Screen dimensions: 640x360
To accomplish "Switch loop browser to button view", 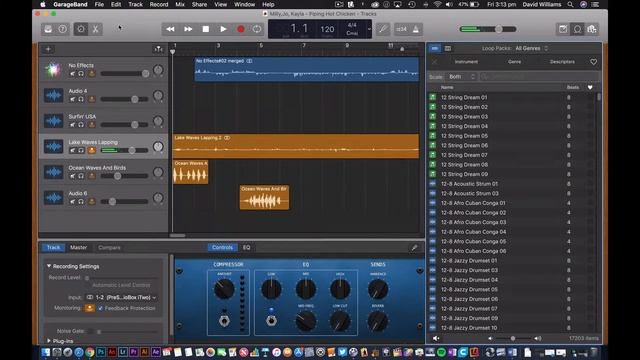I will (x=435, y=48).
